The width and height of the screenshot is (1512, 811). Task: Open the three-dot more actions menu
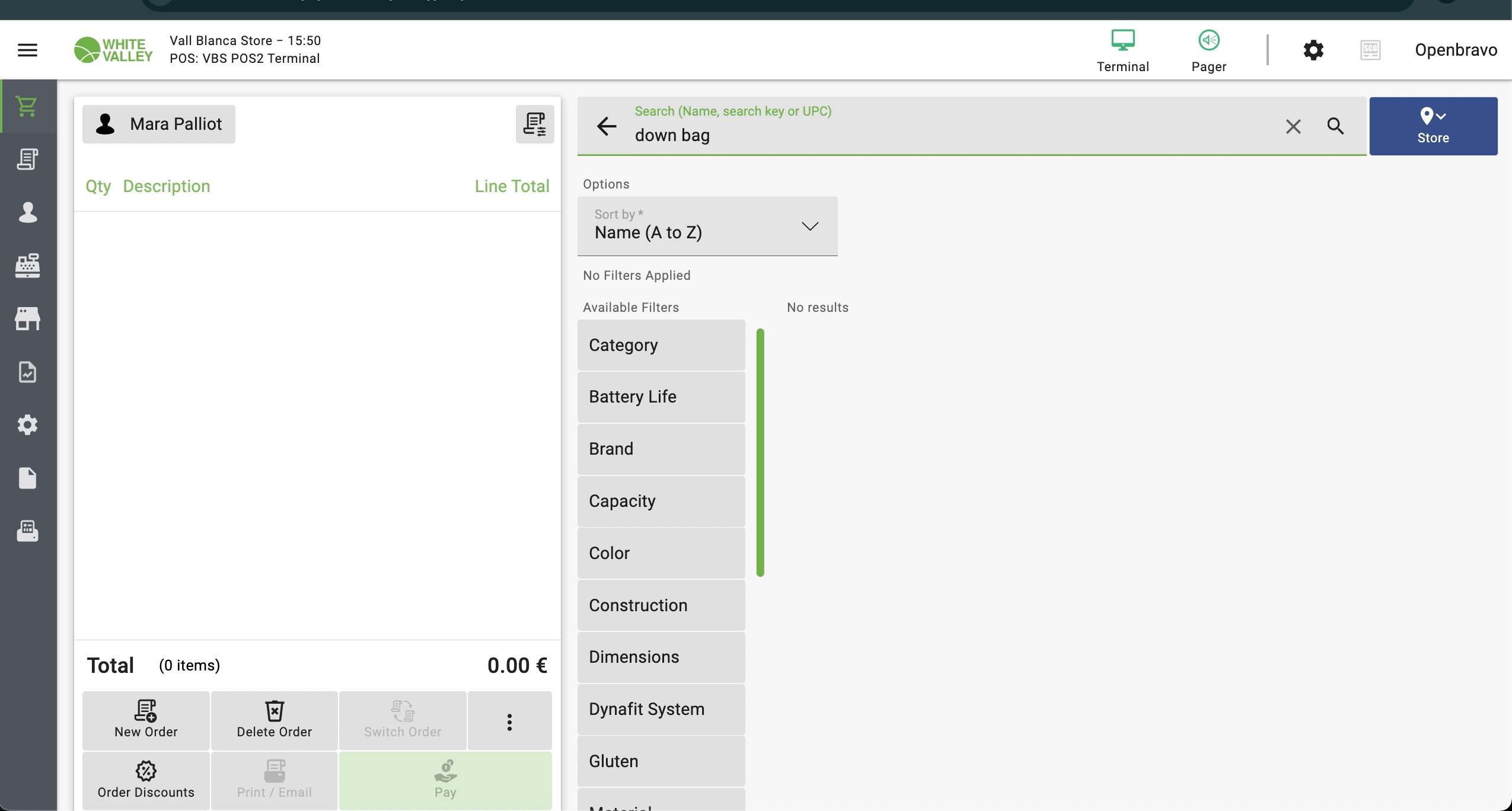[x=509, y=721]
